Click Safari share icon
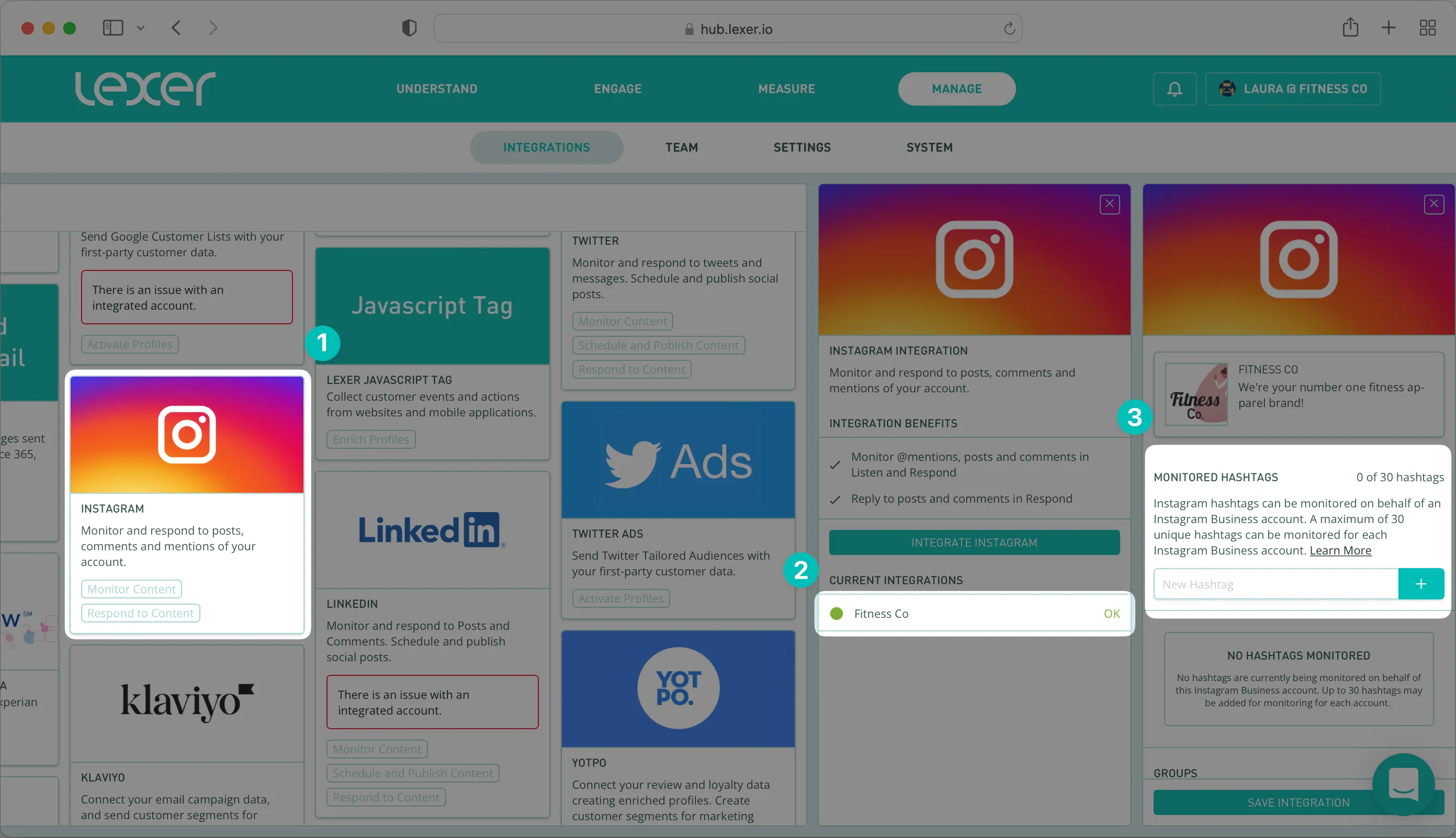1456x838 pixels. click(x=1350, y=28)
